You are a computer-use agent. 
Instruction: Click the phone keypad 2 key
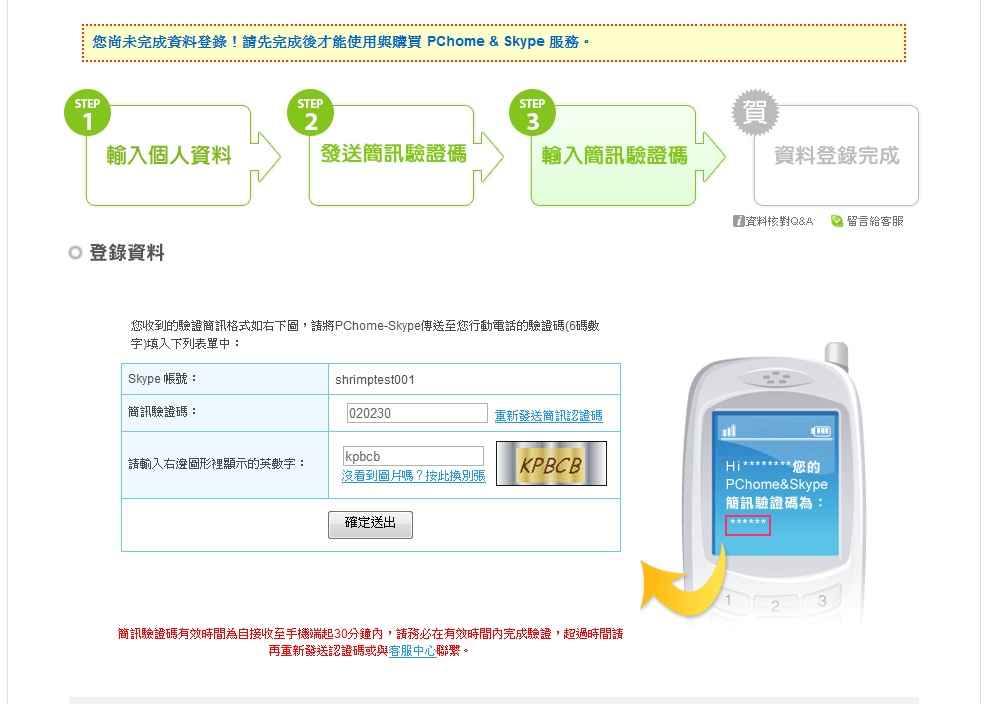[x=774, y=605]
